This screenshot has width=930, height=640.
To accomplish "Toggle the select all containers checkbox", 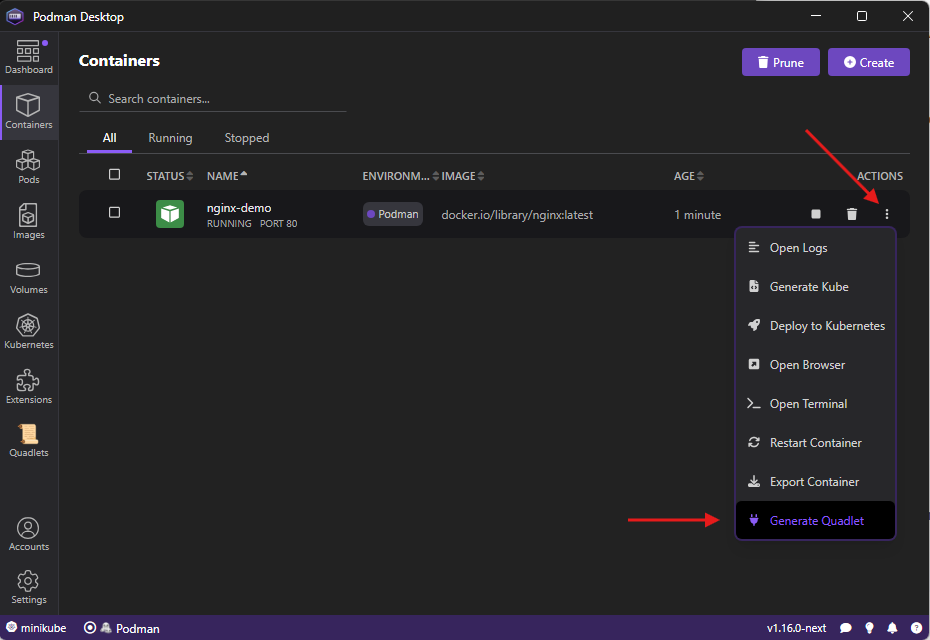I will coord(114,175).
